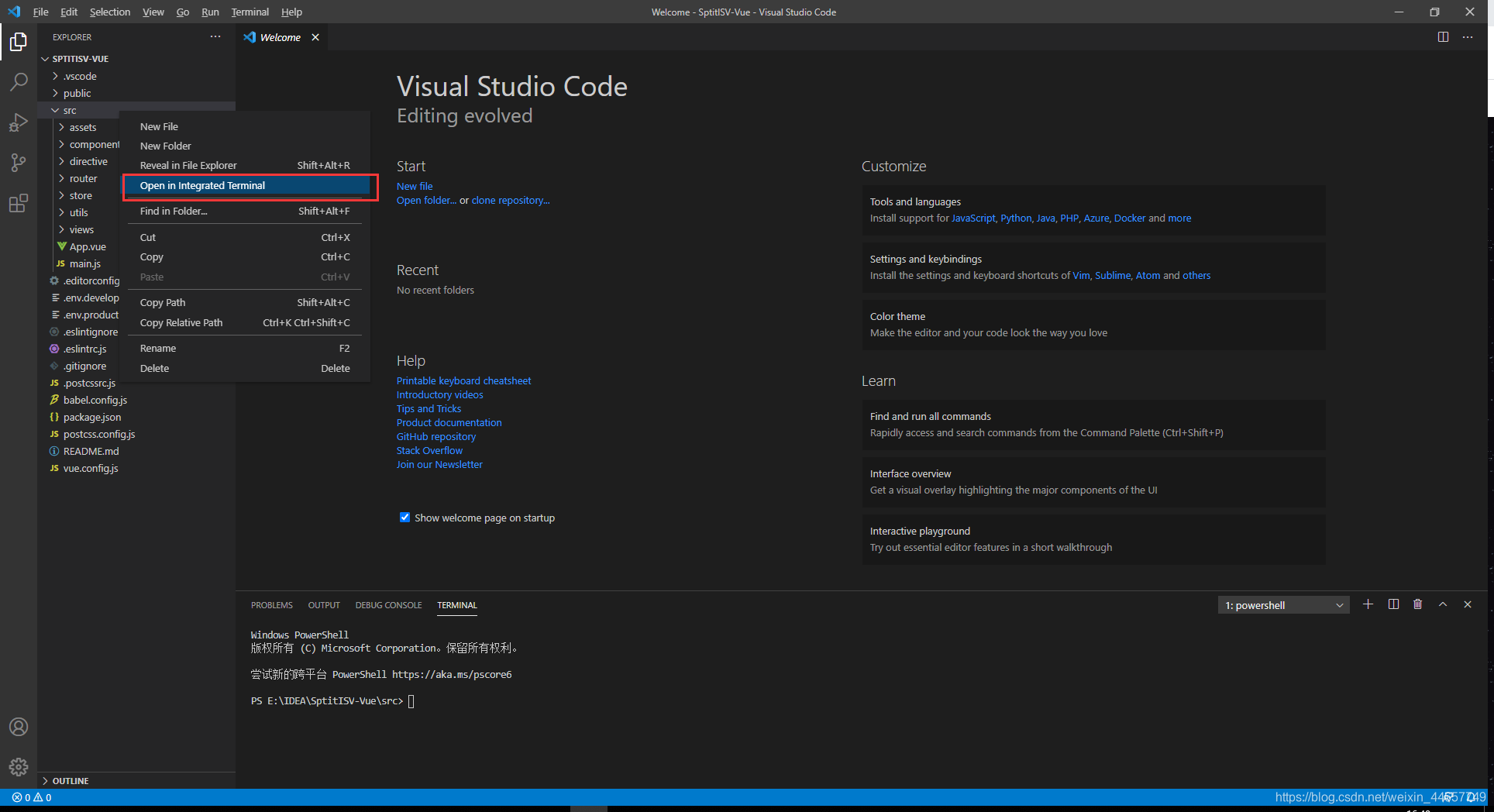
Task: Split the editor to the right
Action: (x=1443, y=37)
